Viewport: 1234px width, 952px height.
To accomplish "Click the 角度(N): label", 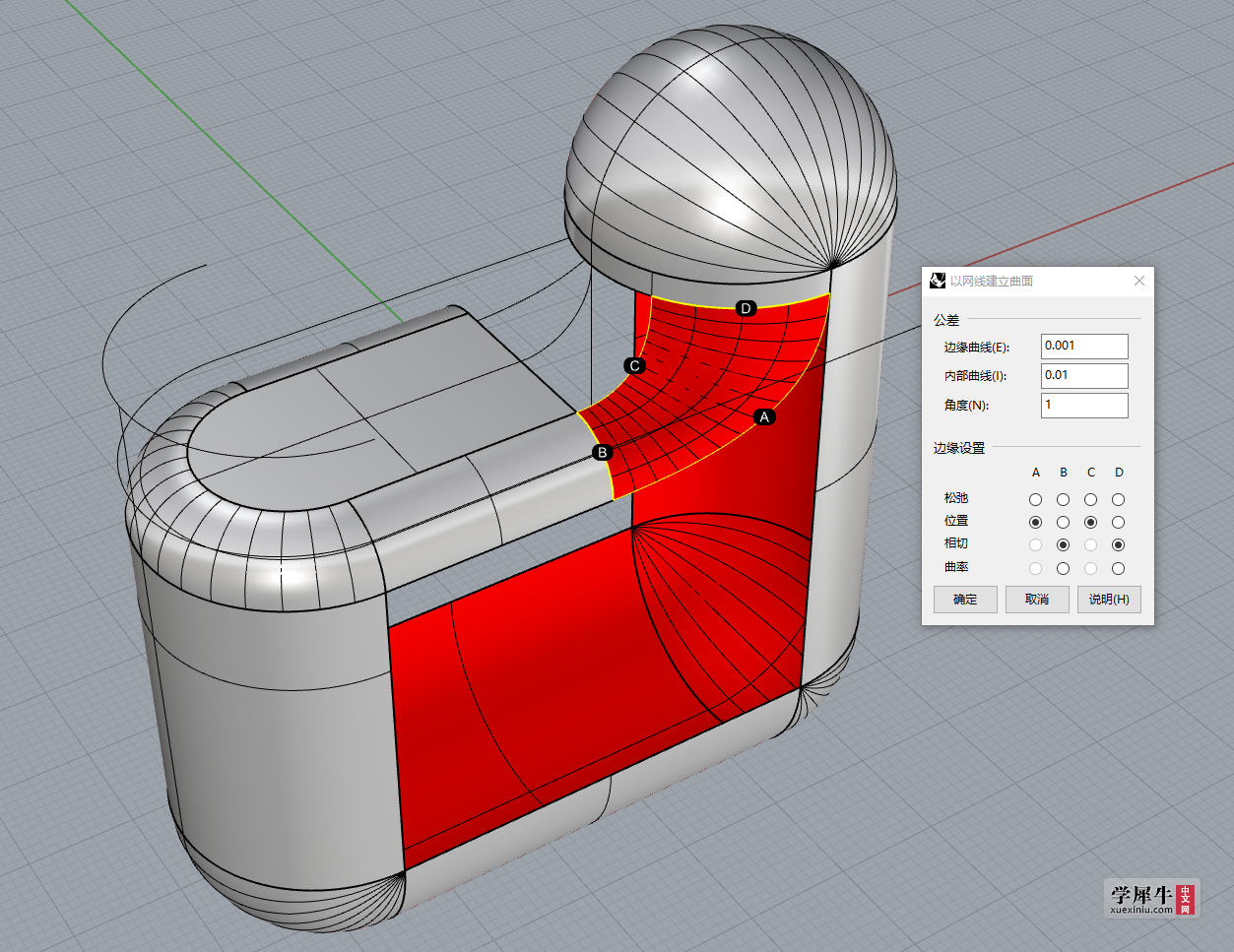I will point(966,406).
